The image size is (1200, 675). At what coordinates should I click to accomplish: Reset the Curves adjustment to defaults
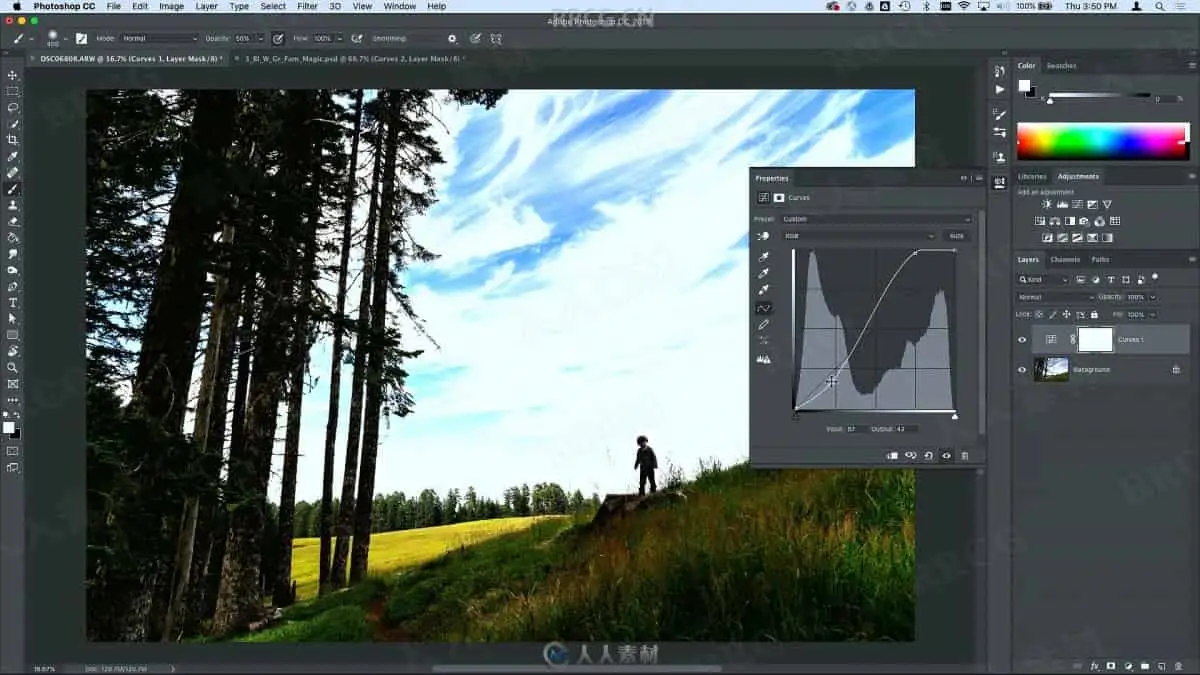pyautogui.click(x=928, y=456)
